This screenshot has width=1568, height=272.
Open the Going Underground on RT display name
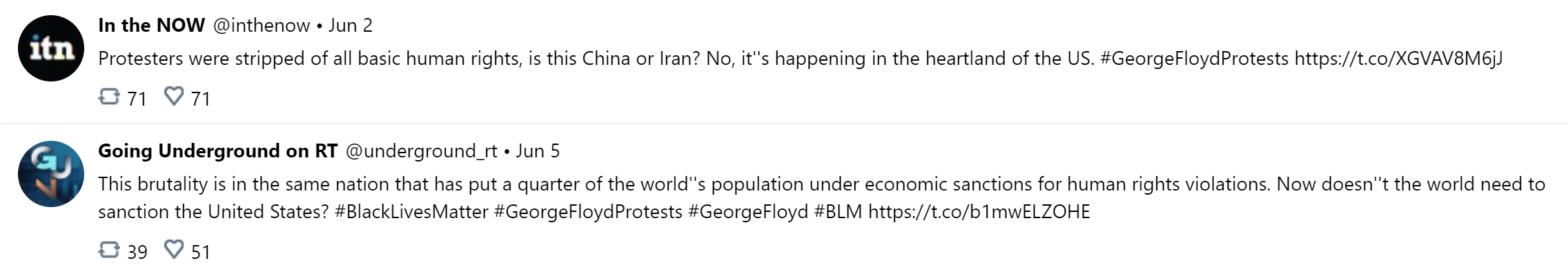[217, 151]
